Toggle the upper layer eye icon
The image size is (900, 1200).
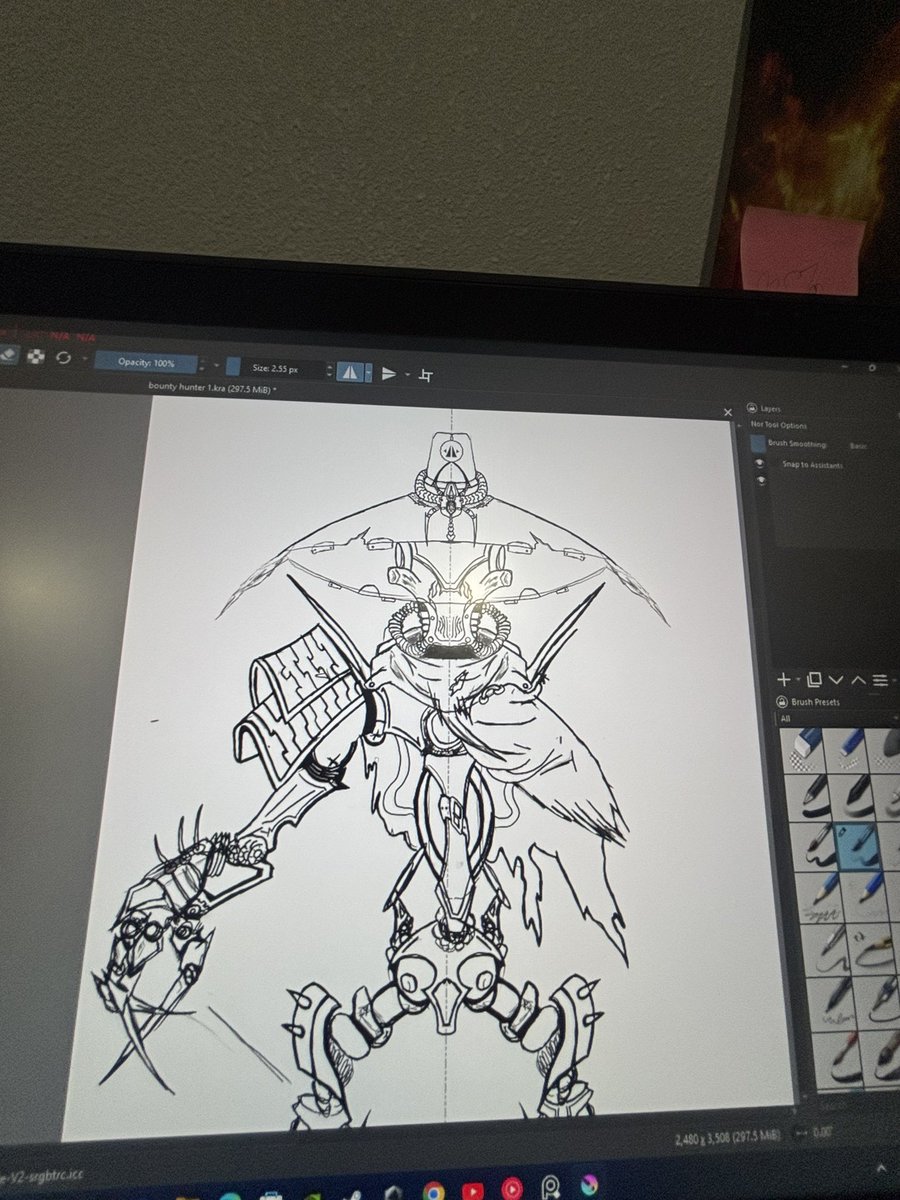tap(759, 464)
